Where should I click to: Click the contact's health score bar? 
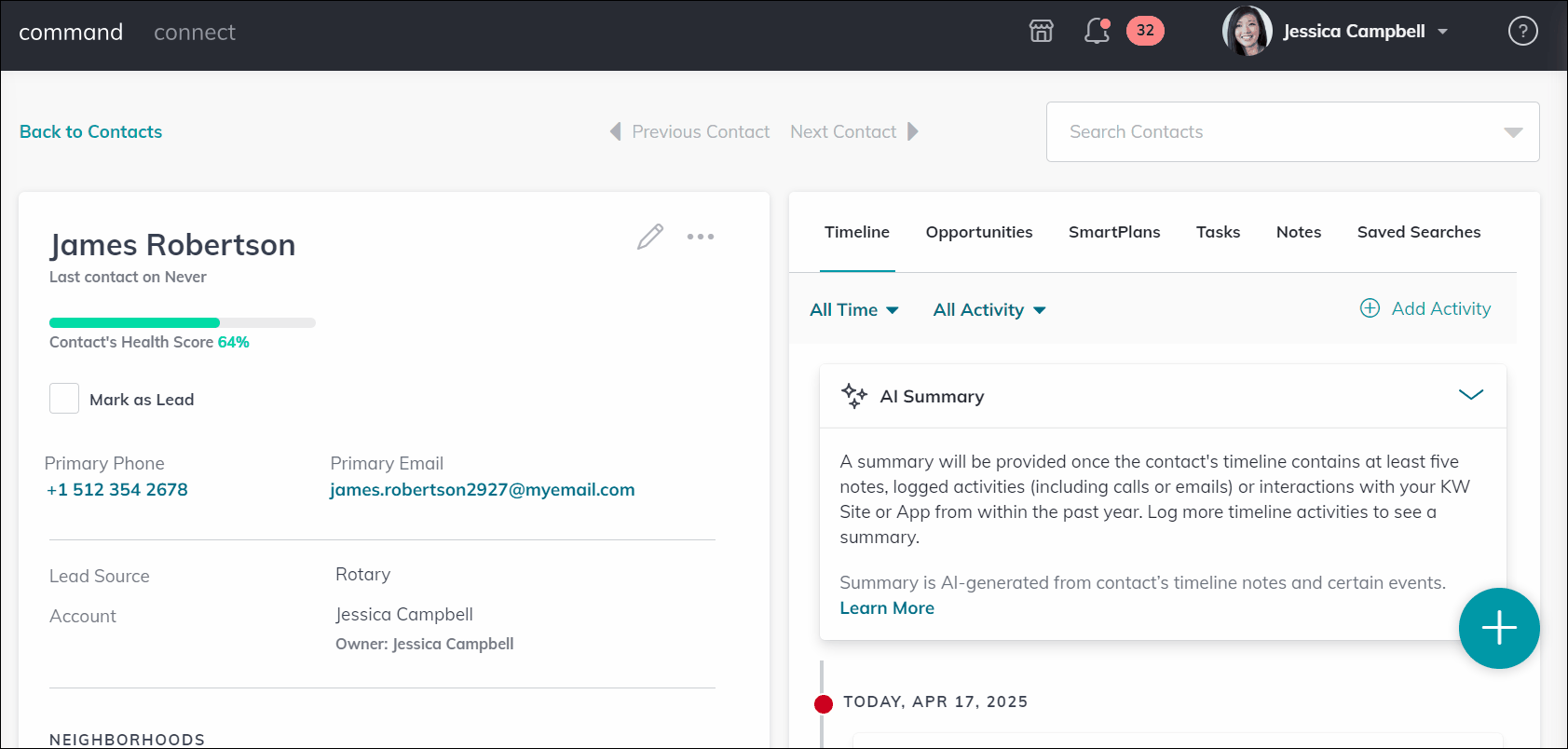(182, 323)
